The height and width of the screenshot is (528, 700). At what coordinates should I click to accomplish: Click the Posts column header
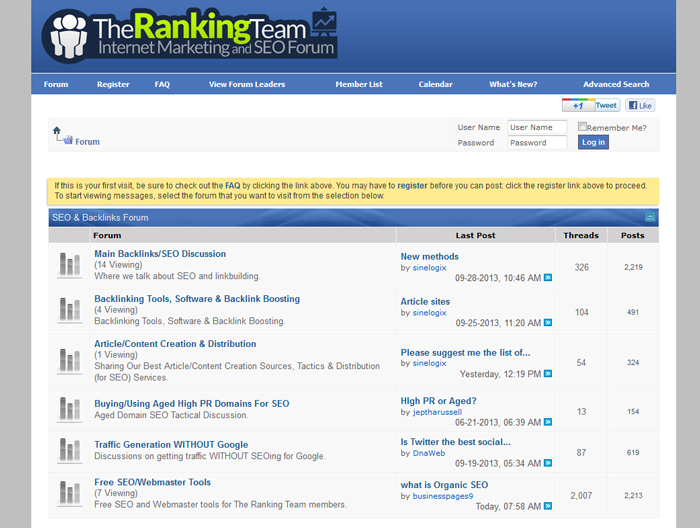633,236
